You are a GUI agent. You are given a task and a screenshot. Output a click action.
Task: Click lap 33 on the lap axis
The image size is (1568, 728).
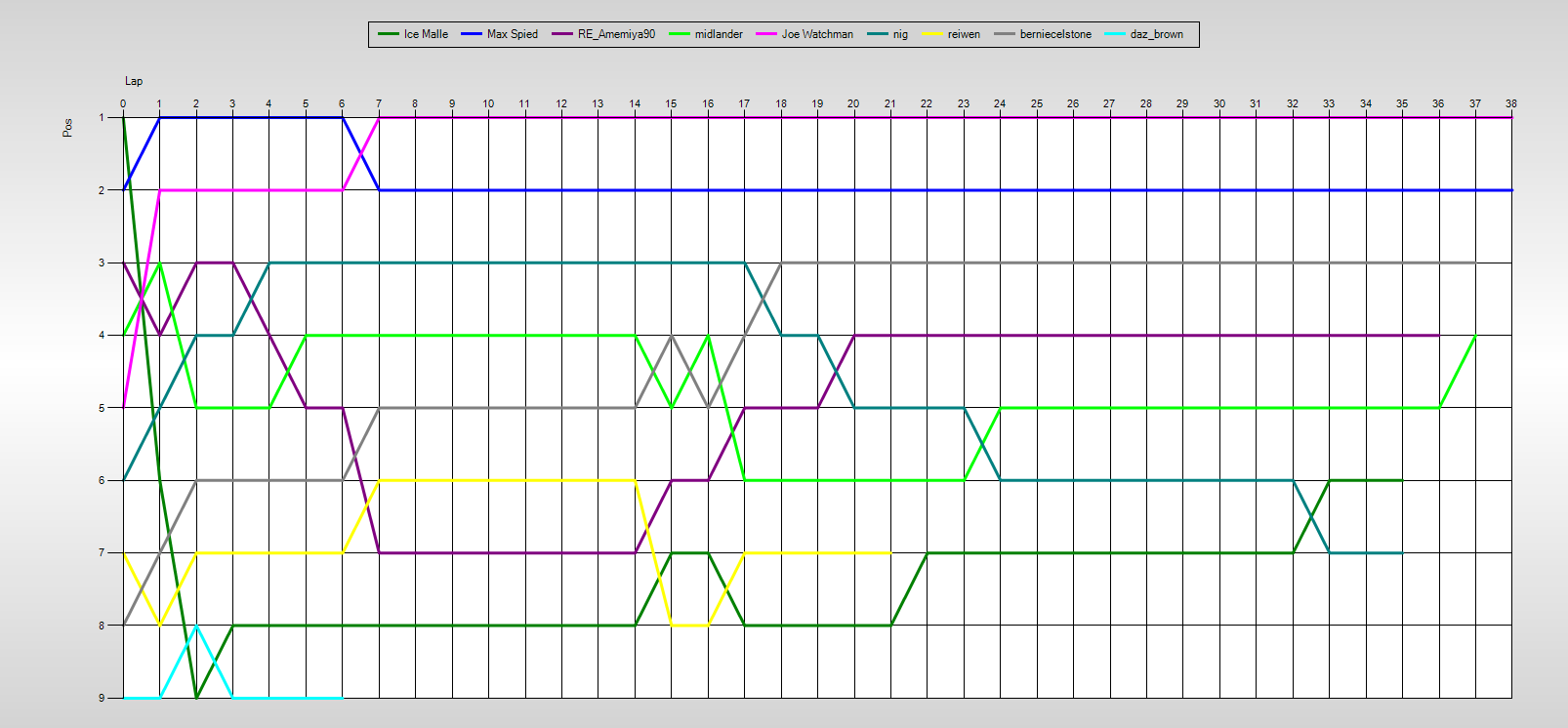[x=1329, y=103]
